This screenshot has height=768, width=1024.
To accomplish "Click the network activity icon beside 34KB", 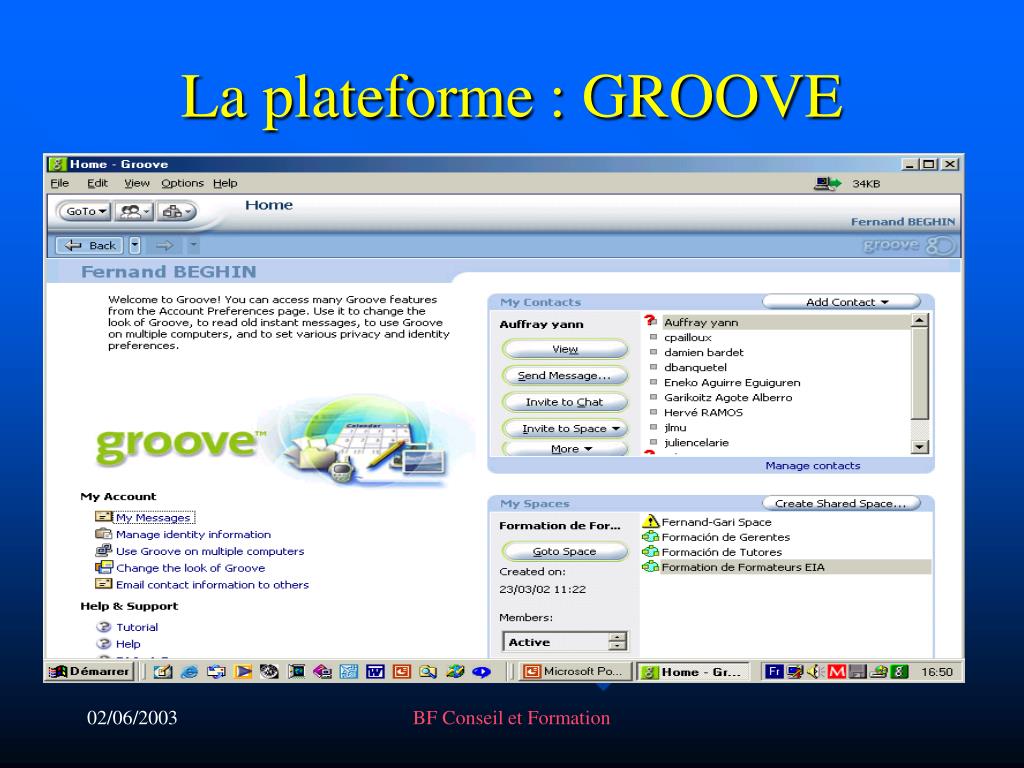I will coord(827,184).
